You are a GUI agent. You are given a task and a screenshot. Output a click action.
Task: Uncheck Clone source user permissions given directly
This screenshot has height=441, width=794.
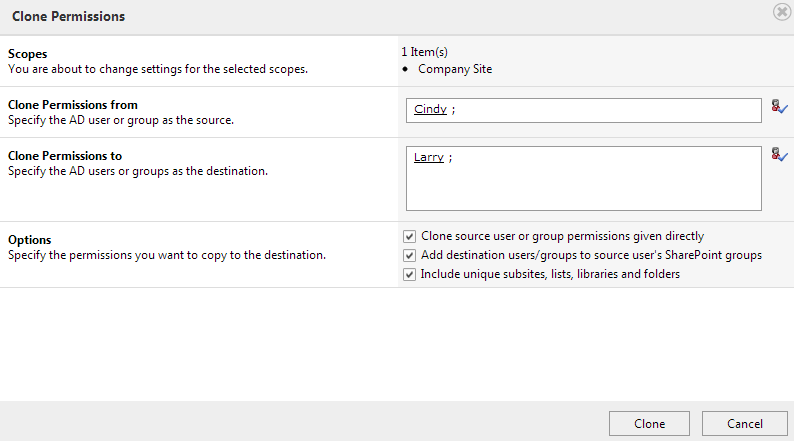pos(409,236)
